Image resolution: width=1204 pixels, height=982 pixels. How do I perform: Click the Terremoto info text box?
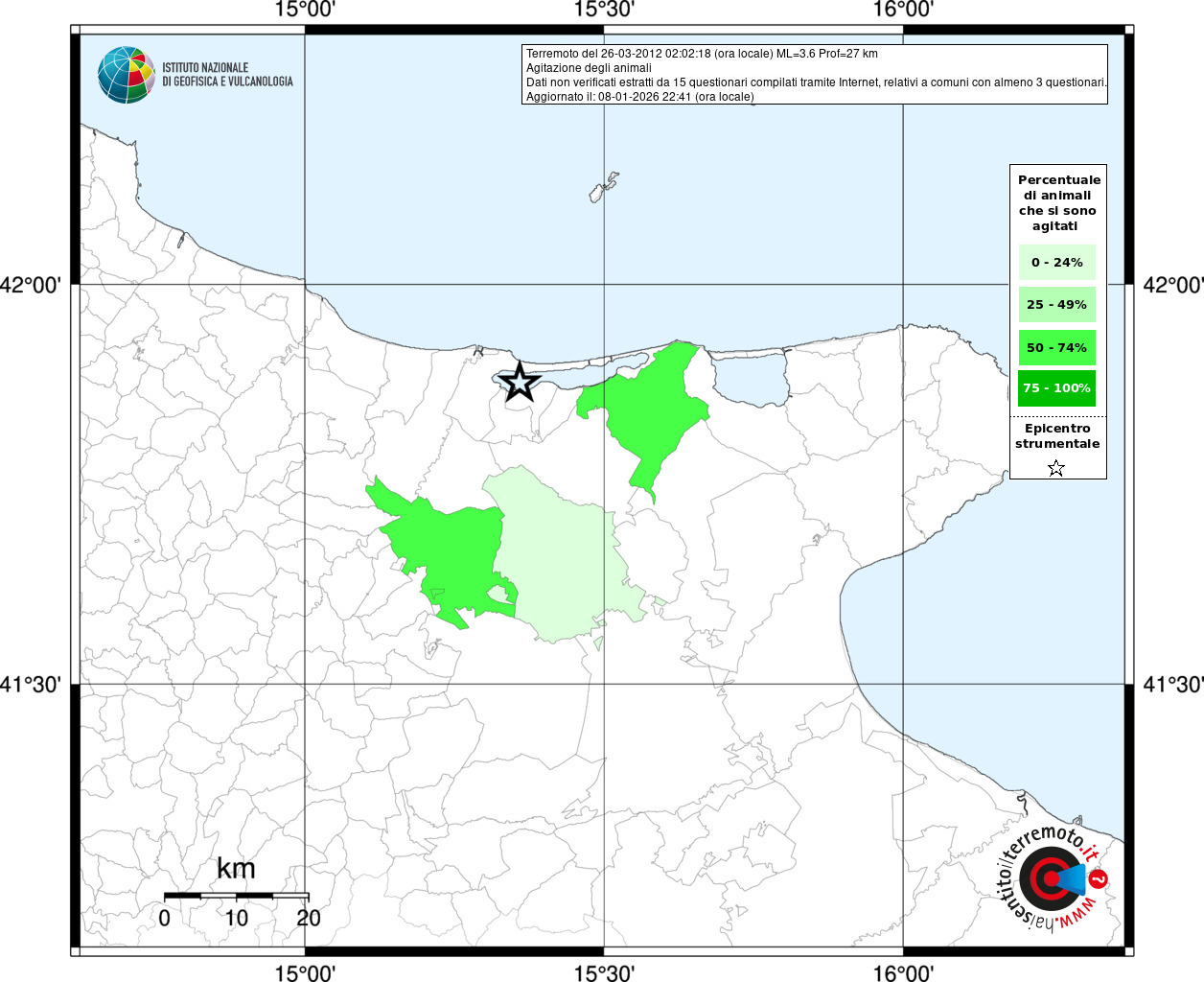coord(815,75)
